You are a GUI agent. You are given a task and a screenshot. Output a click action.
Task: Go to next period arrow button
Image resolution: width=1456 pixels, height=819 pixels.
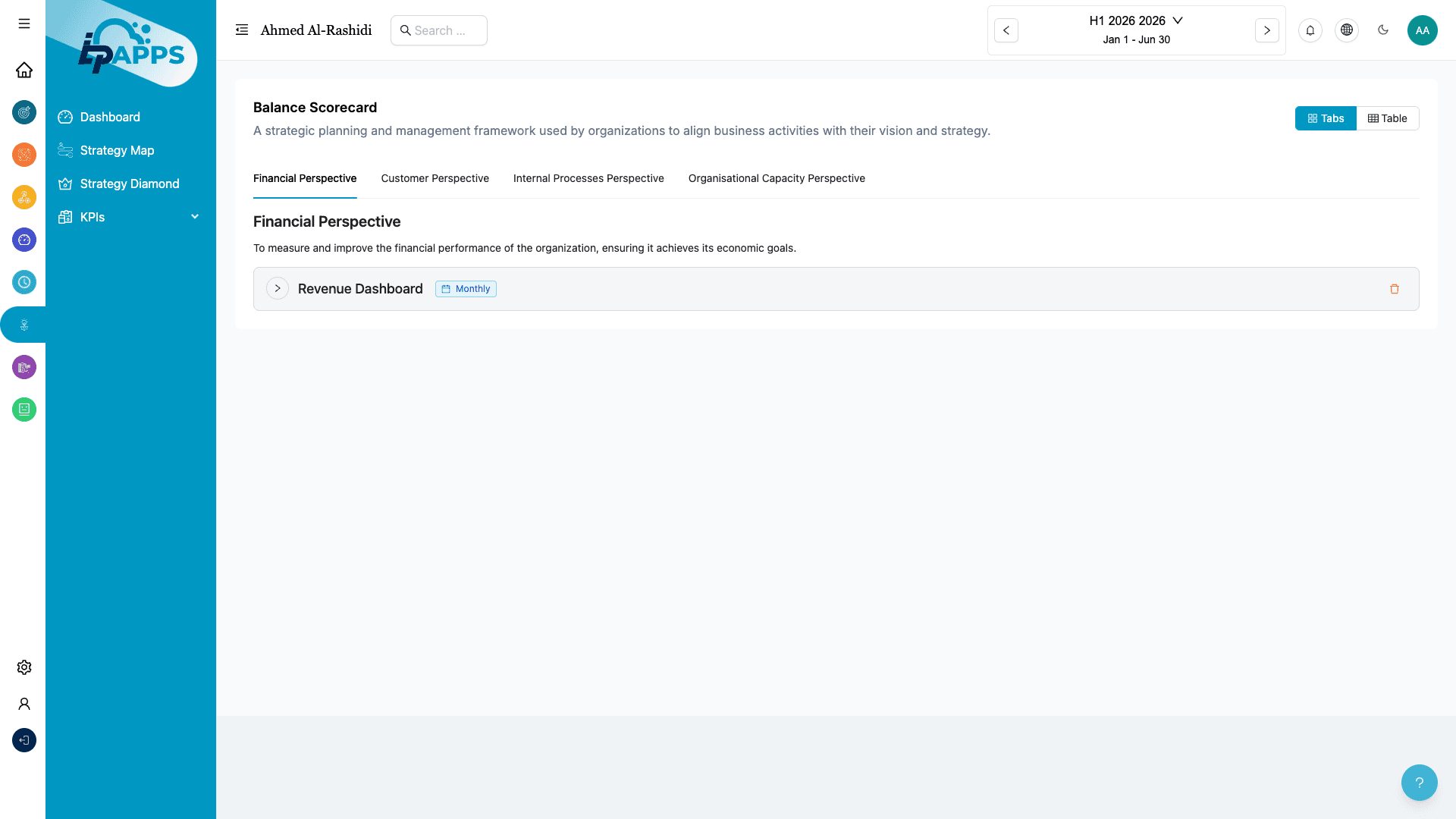(1266, 30)
